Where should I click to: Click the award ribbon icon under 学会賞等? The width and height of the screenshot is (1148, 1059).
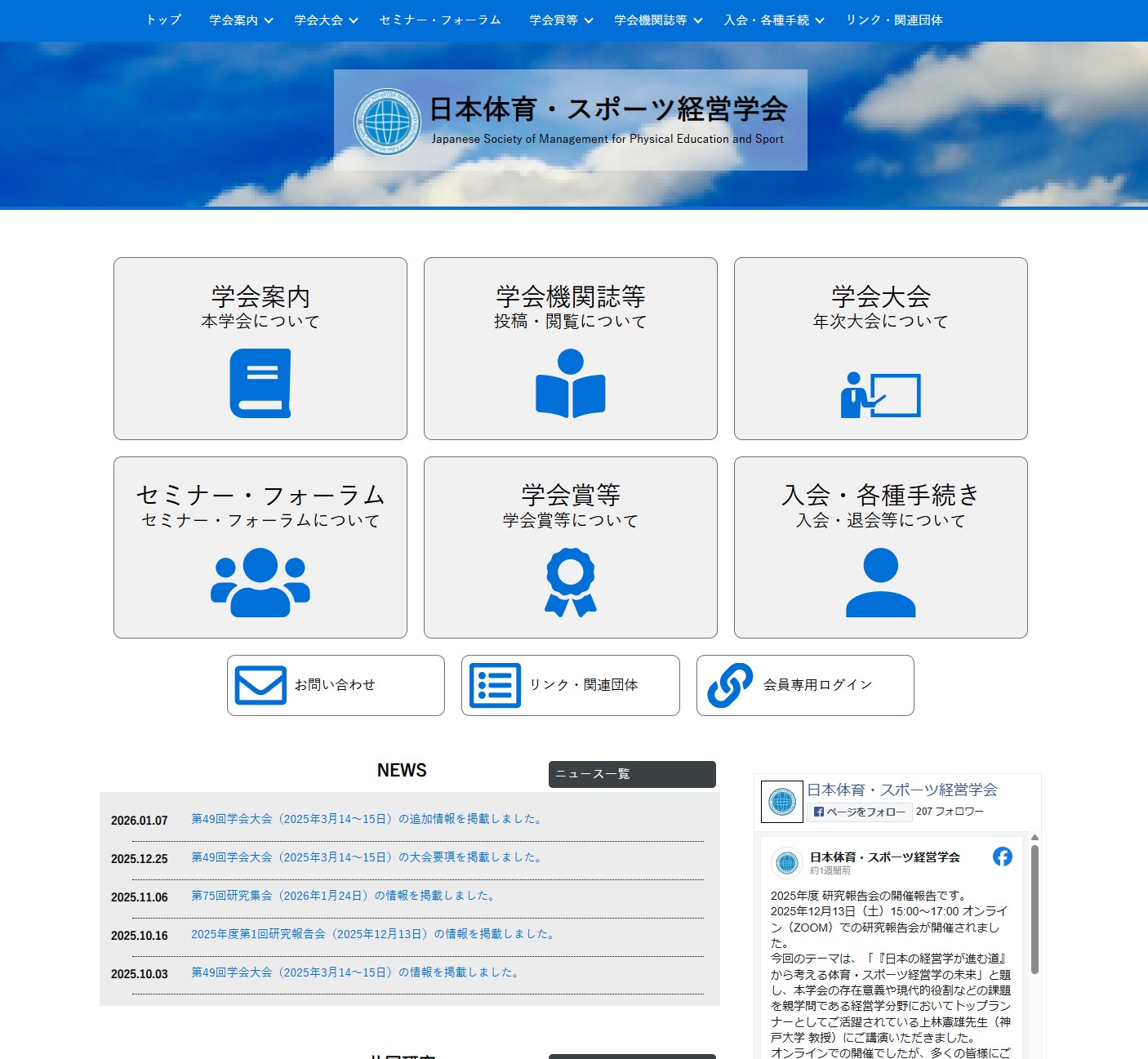pyautogui.click(x=570, y=582)
